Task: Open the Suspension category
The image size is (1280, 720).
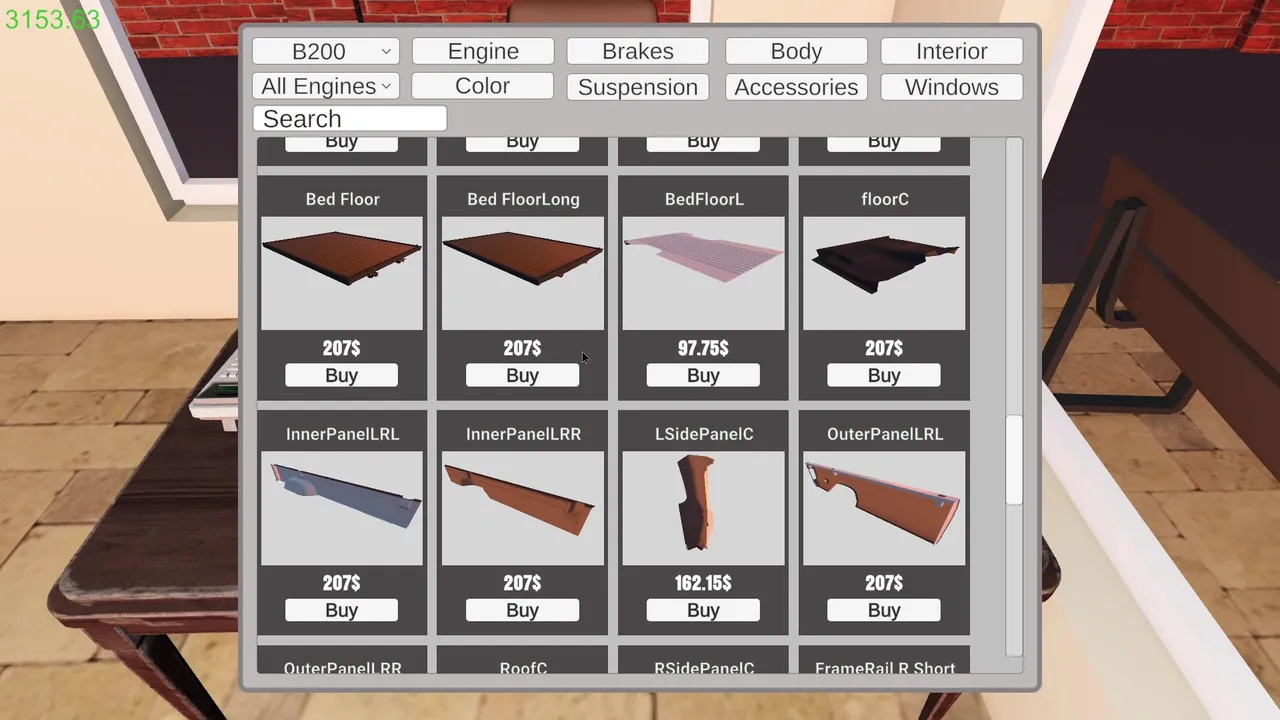Action: coord(638,87)
